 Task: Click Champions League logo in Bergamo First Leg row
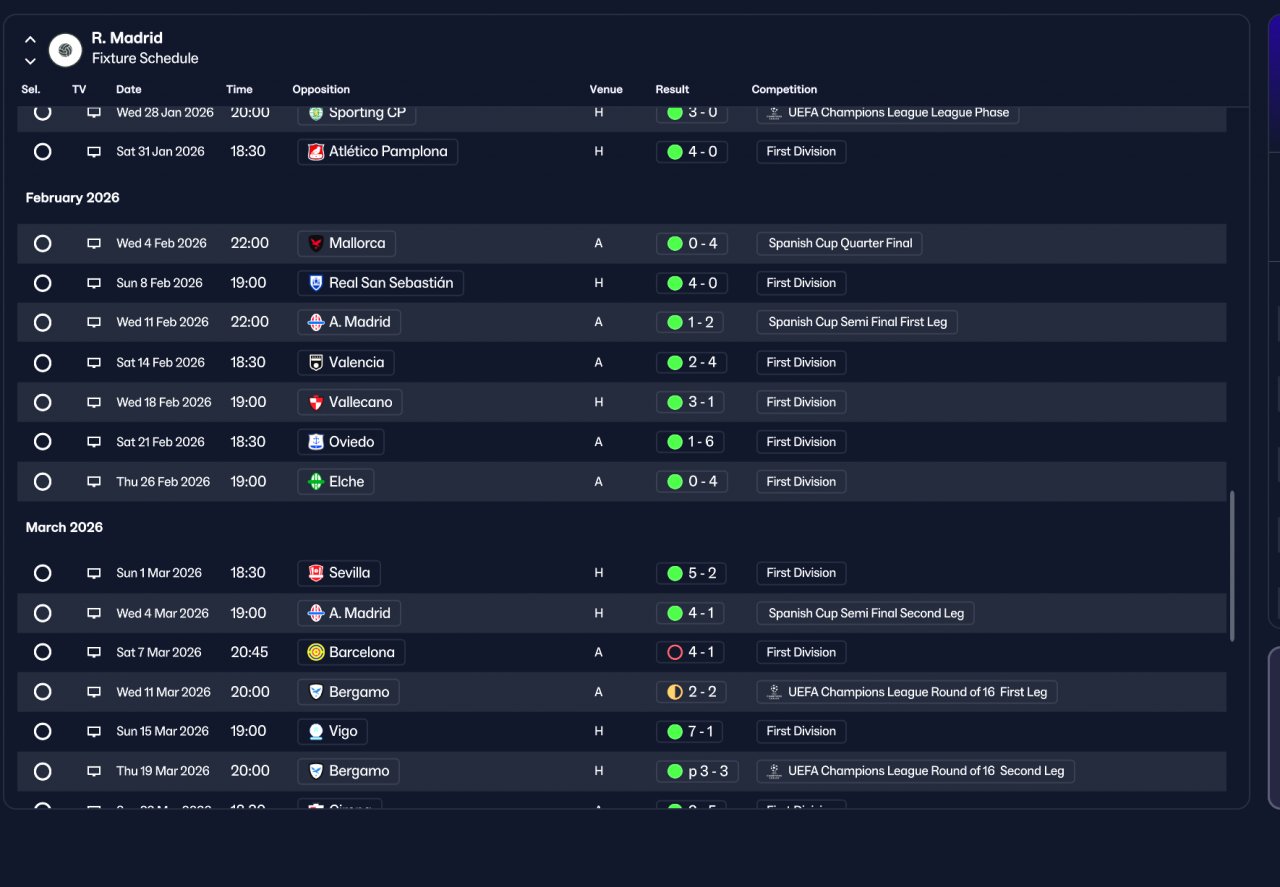tap(774, 692)
